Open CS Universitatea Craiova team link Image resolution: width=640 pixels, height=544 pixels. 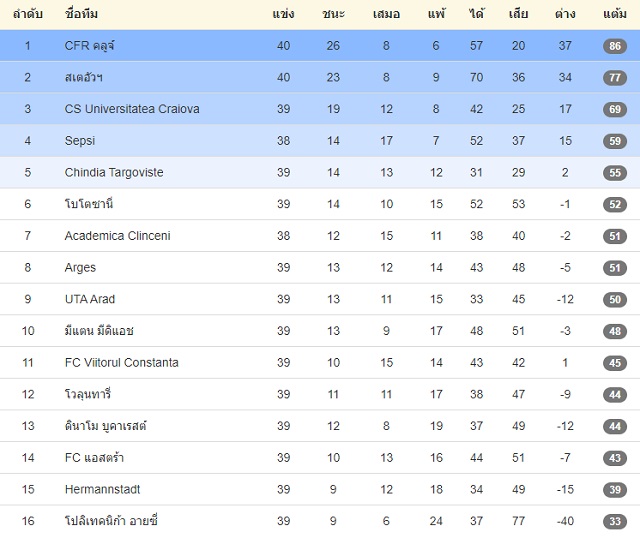132,109
